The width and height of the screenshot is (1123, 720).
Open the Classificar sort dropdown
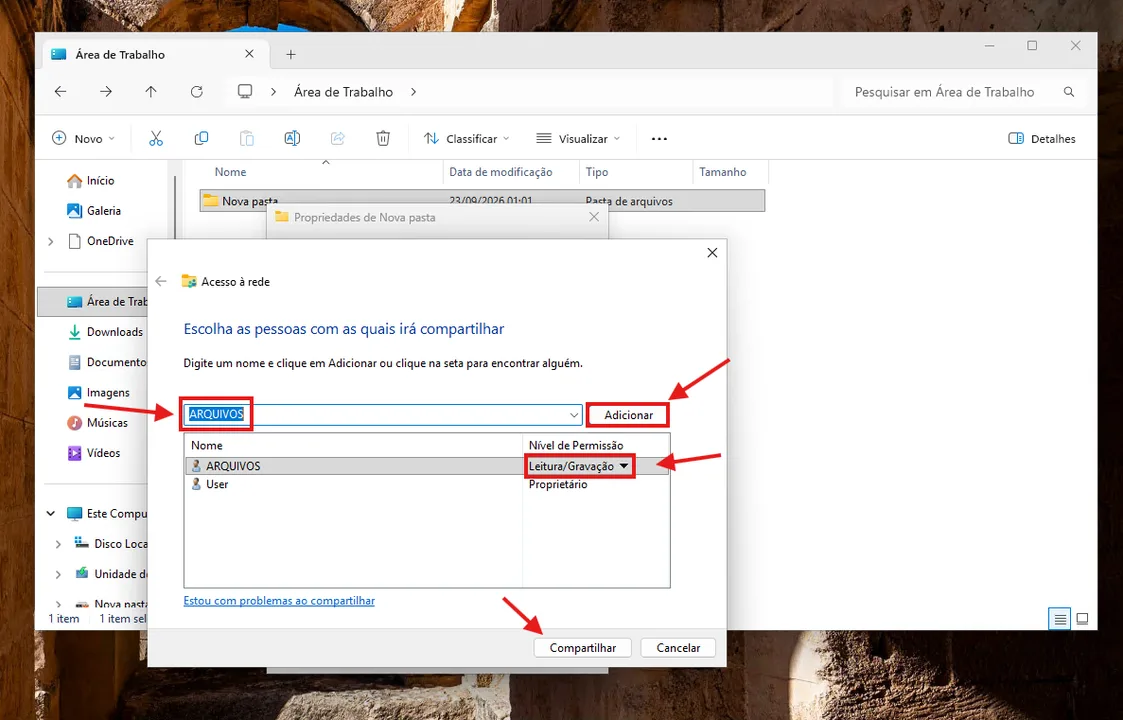[466, 138]
